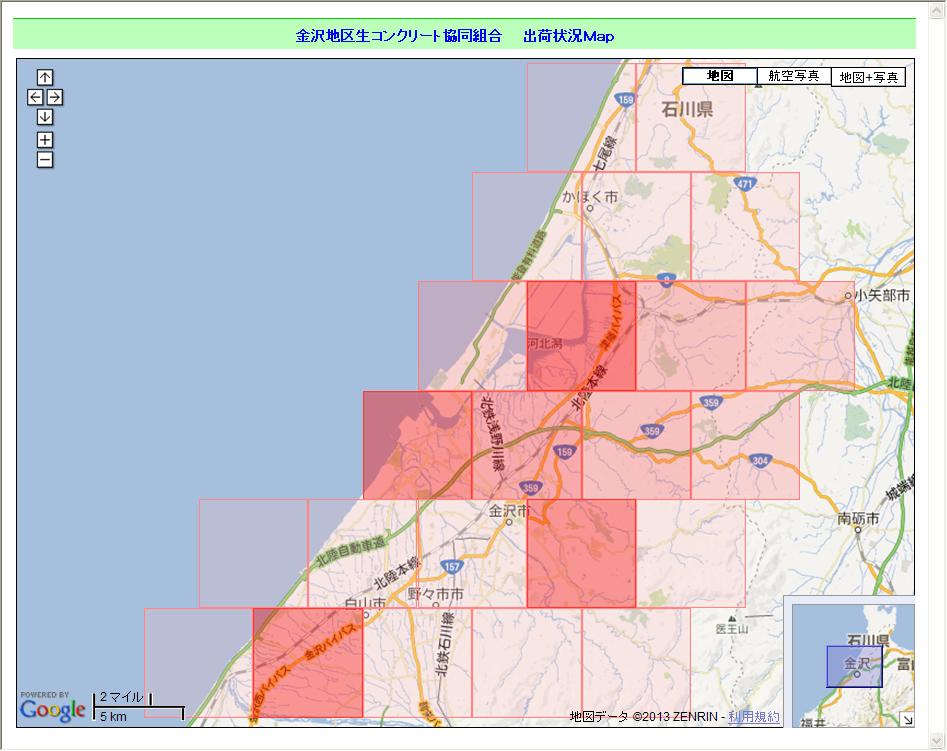Click the かほく市 city label
The image size is (947, 751).
(x=590, y=198)
